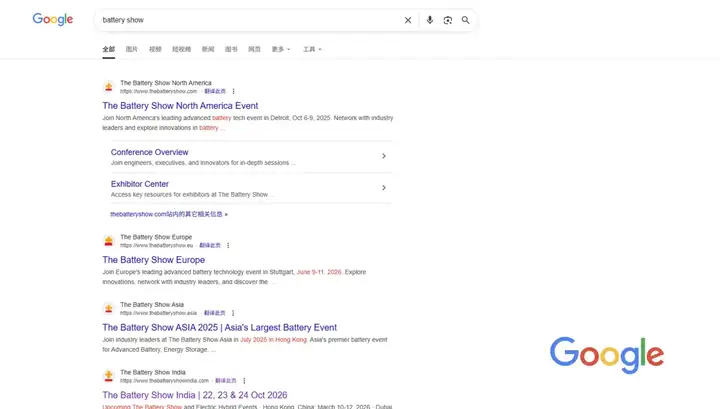
Task: Open the 更多 (More) dropdown
Action: pos(281,49)
